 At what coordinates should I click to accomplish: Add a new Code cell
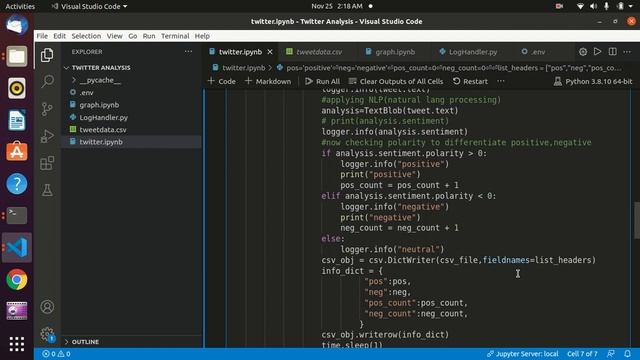pyautogui.click(x=222, y=81)
